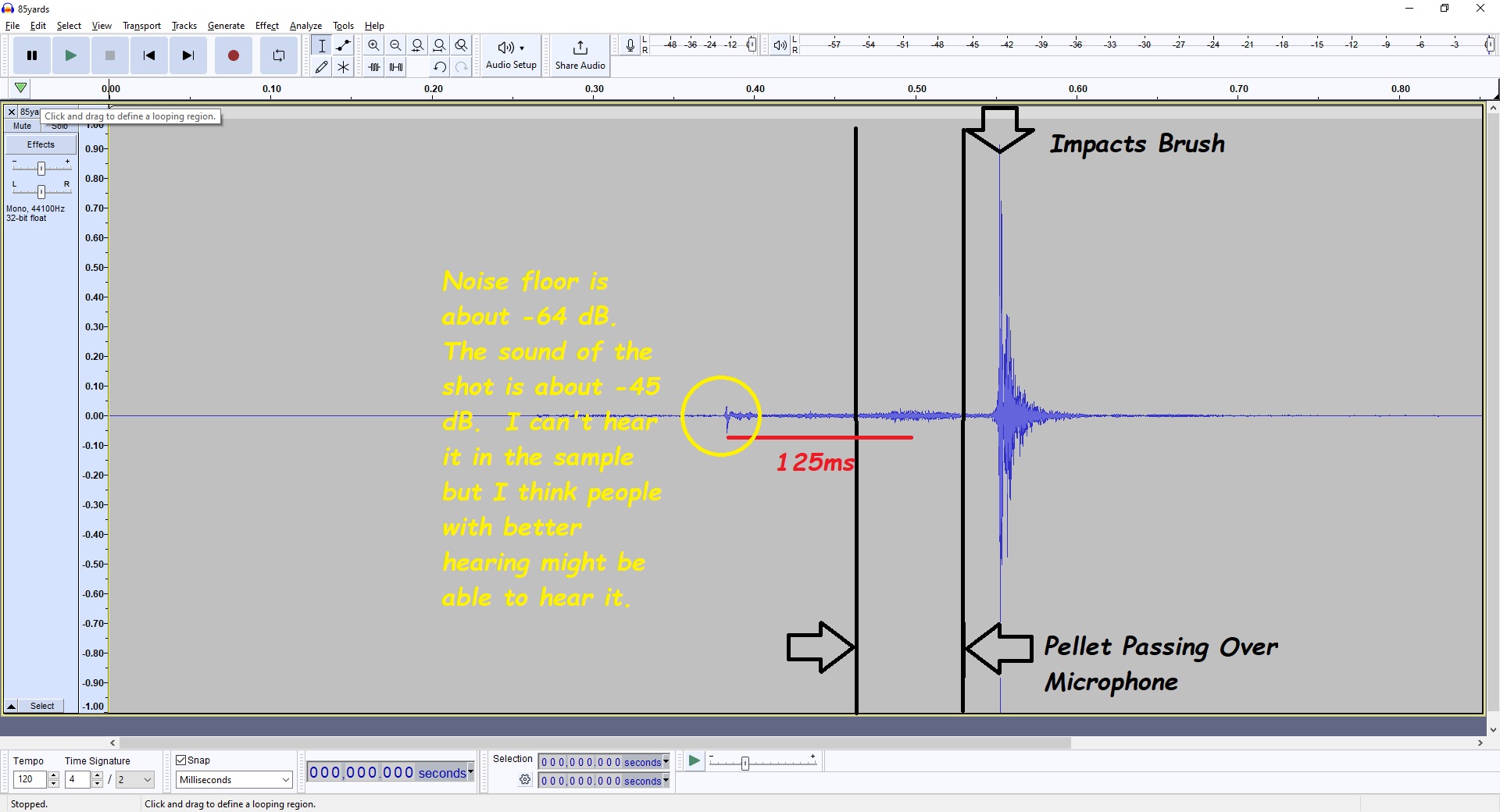Collapse the track with the up arrow
This screenshot has height=812, width=1500.
coord(12,706)
